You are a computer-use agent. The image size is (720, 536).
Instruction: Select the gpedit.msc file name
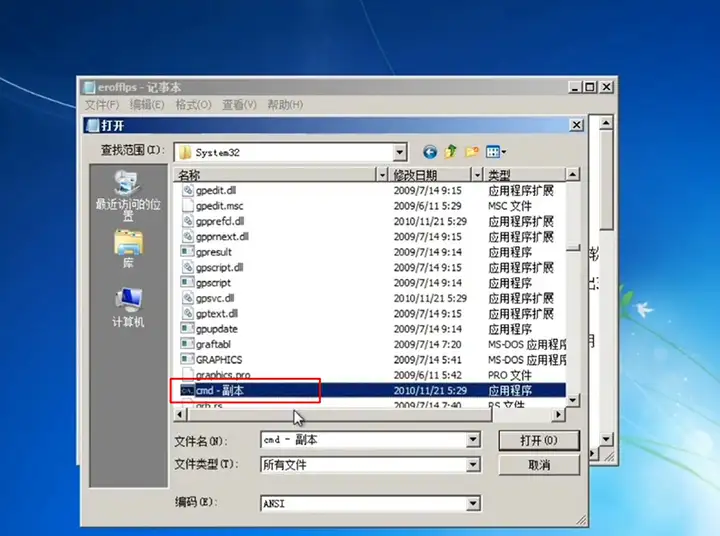(x=219, y=206)
